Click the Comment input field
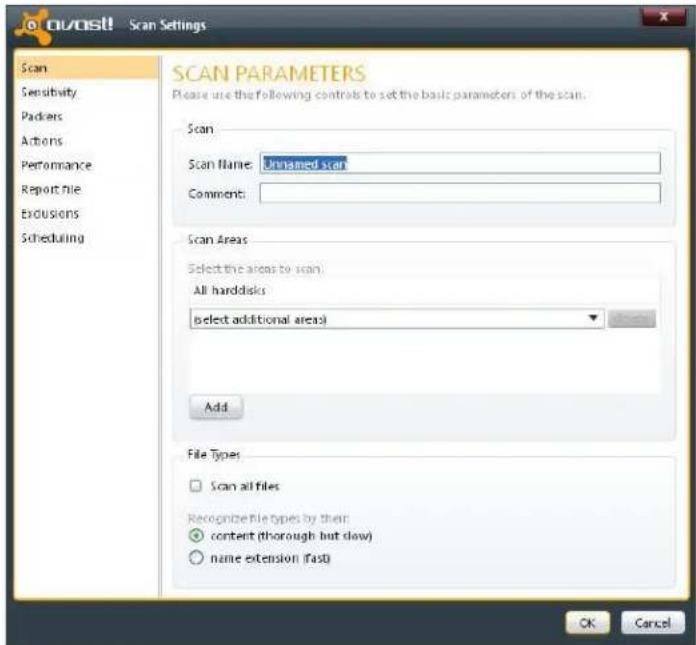 pos(460,193)
